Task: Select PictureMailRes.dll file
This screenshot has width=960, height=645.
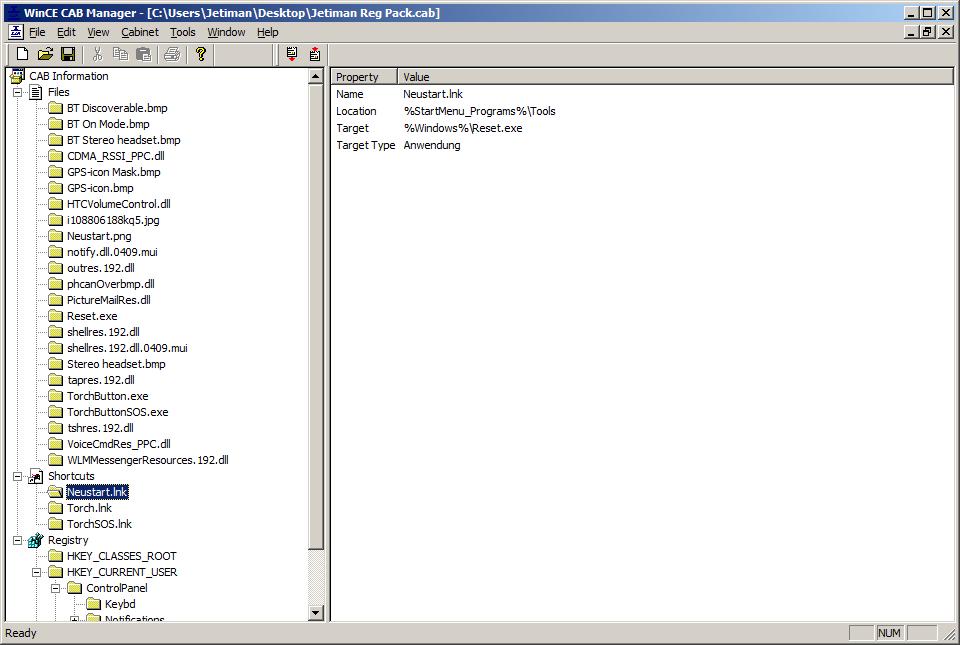Action: coord(109,300)
